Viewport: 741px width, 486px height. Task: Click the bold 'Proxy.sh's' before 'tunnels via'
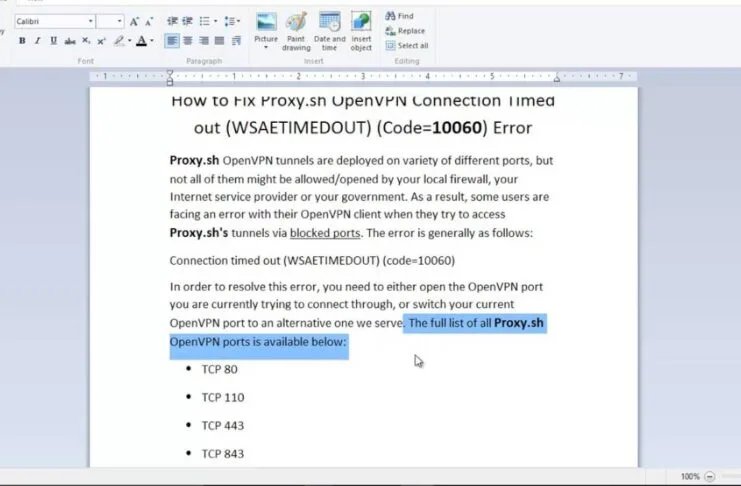point(199,233)
